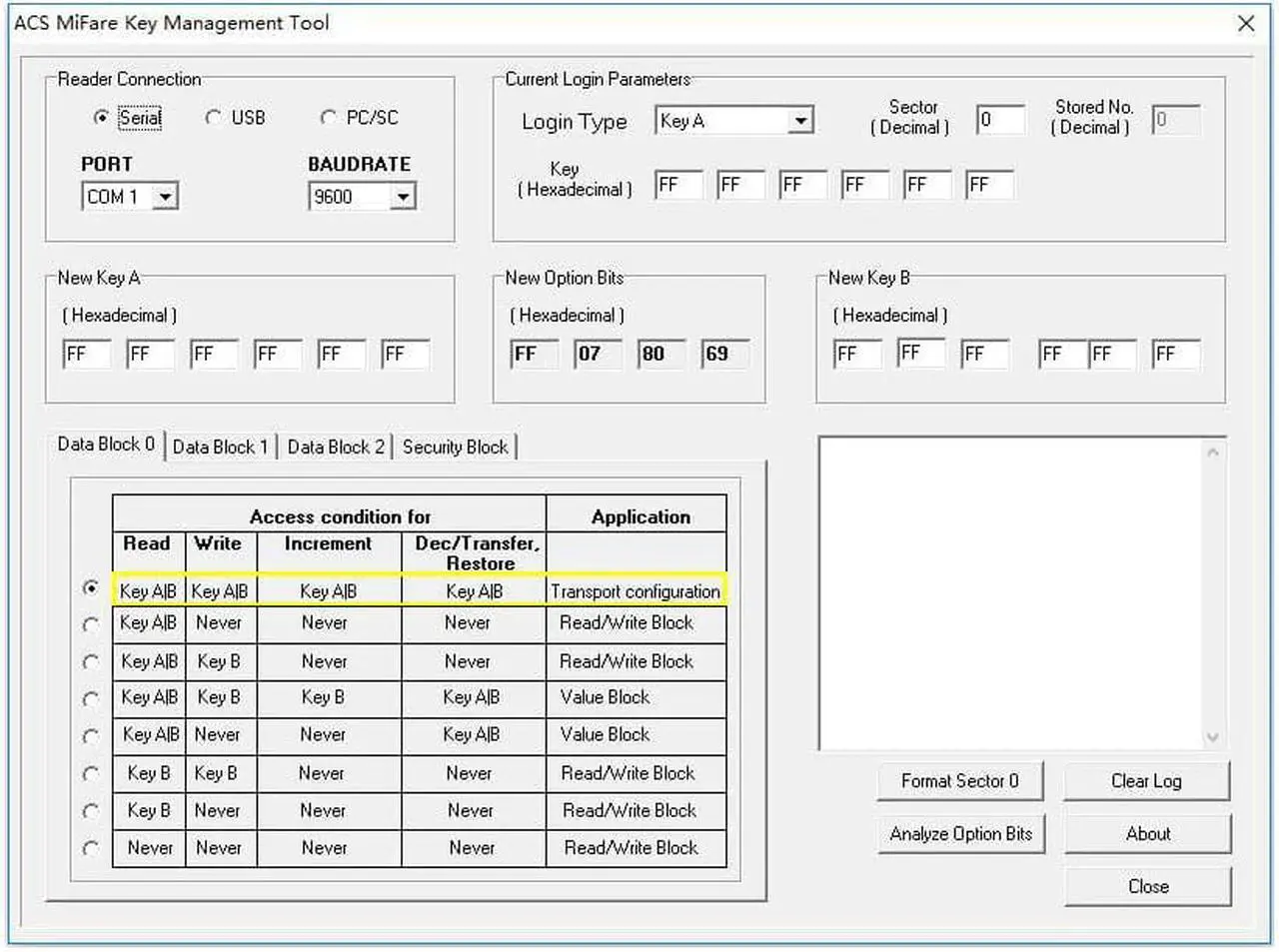Click the first New Key A hex field
1279x952 pixels.
86,354
